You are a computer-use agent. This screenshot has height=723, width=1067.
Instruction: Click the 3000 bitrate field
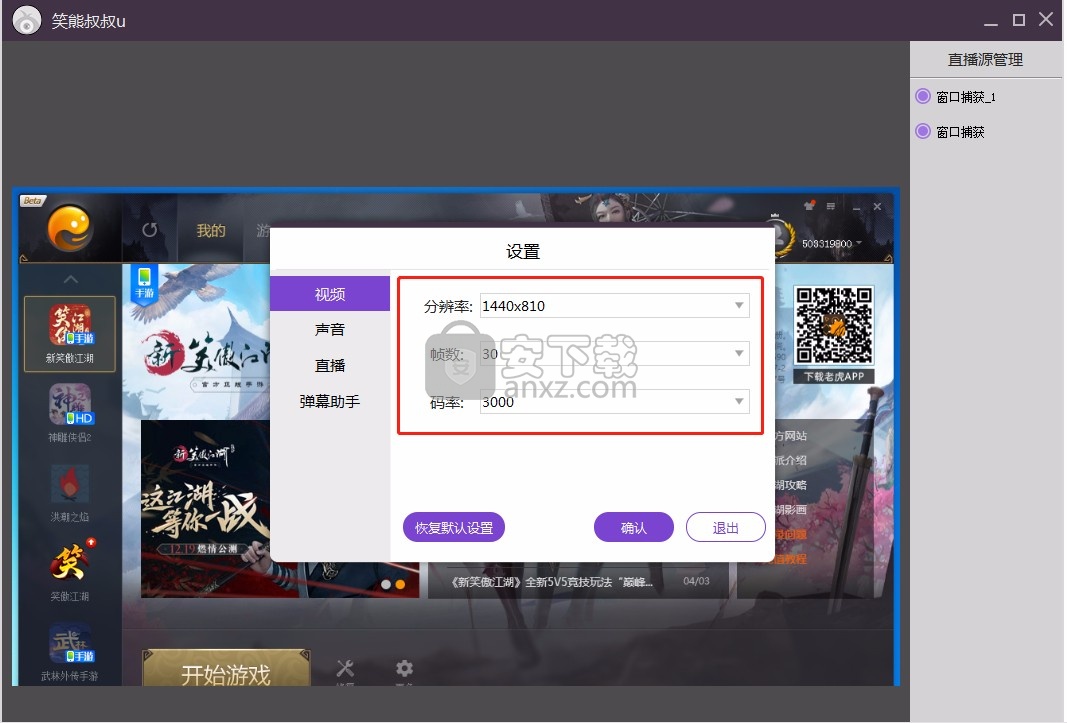point(614,402)
